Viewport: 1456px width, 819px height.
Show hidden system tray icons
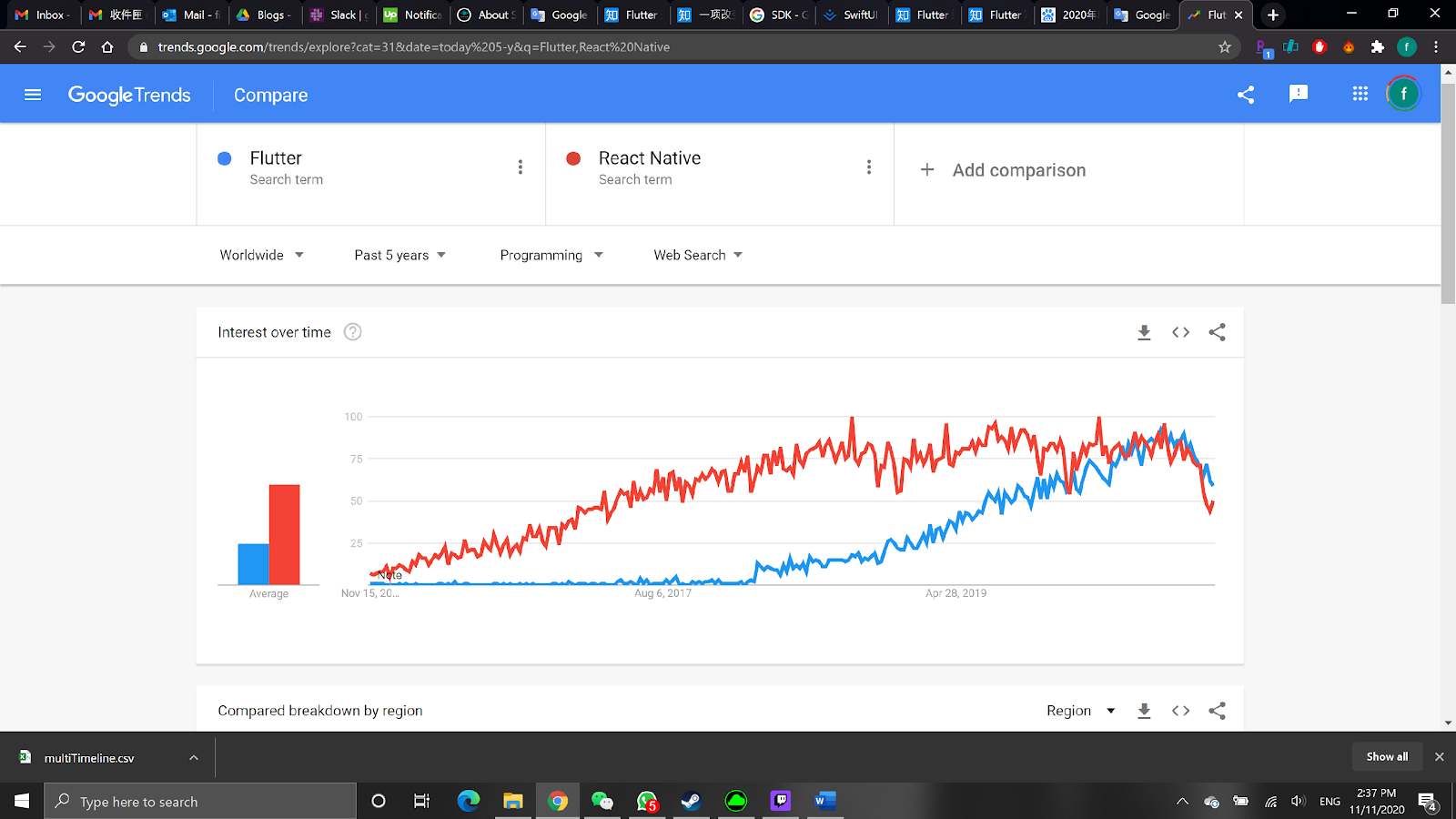[x=1182, y=802]
